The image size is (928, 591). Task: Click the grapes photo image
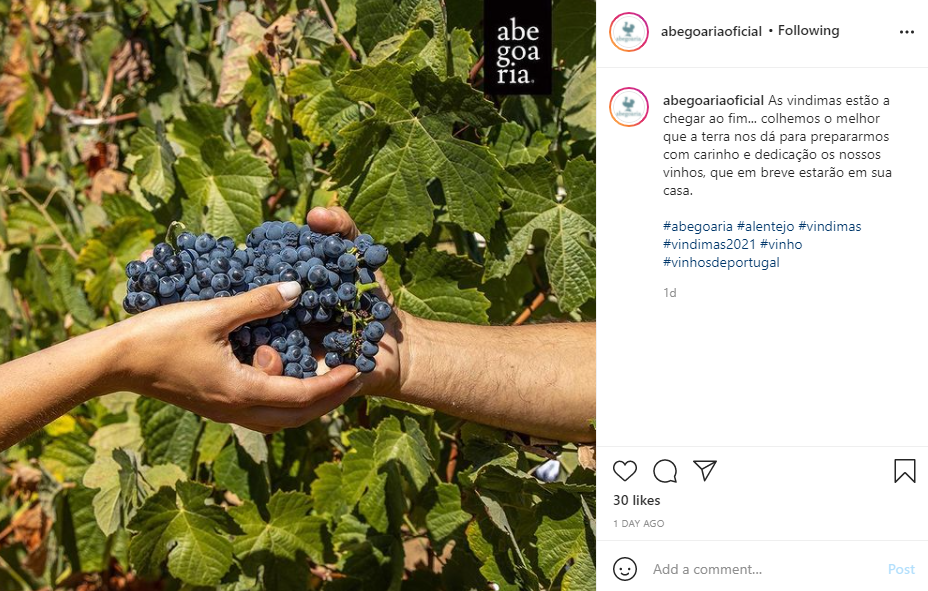(298, 295)
